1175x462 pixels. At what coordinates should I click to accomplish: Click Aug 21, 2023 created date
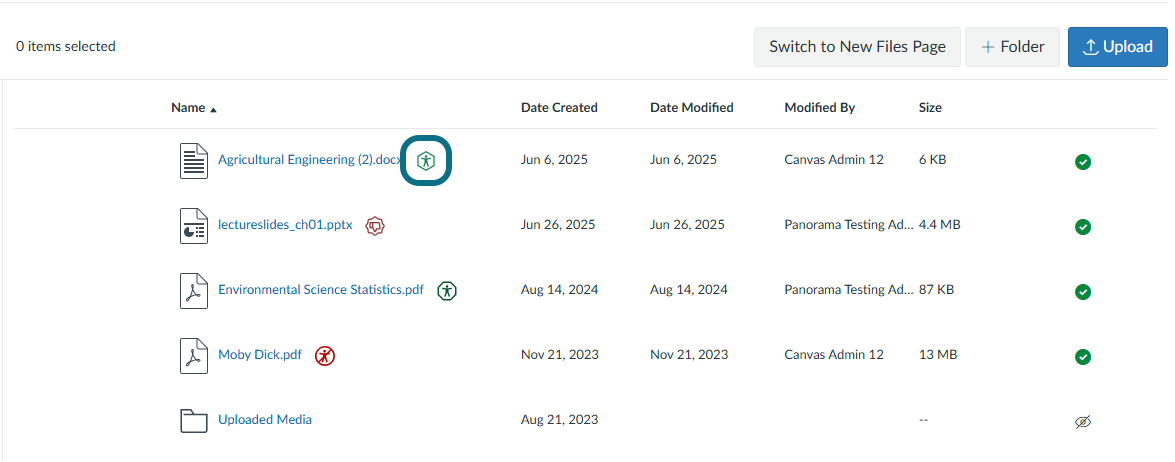coord(560,420)
